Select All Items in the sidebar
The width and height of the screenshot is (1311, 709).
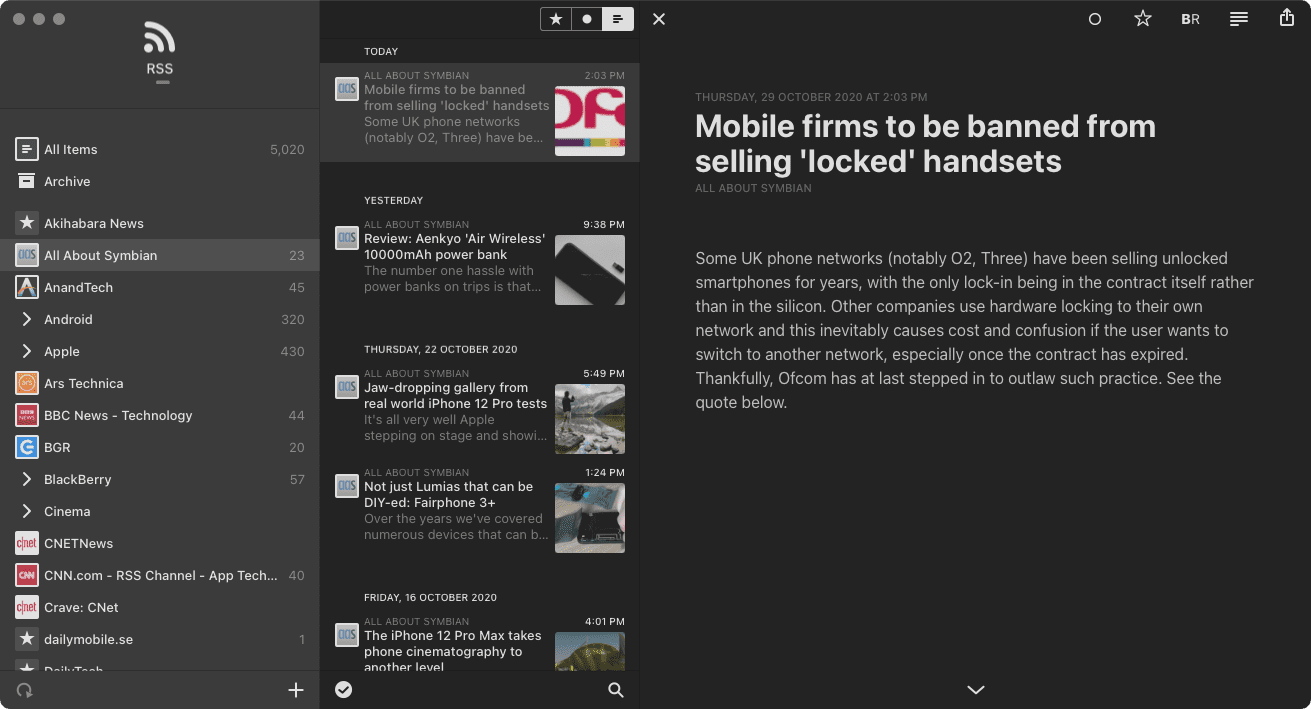pos(160,149)
